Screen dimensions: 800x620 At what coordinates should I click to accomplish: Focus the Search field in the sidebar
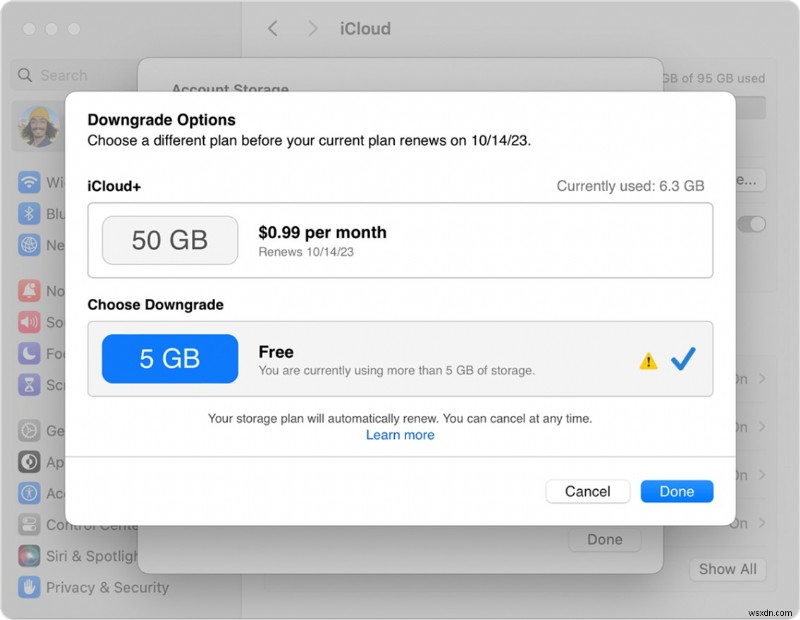point(74,75)
